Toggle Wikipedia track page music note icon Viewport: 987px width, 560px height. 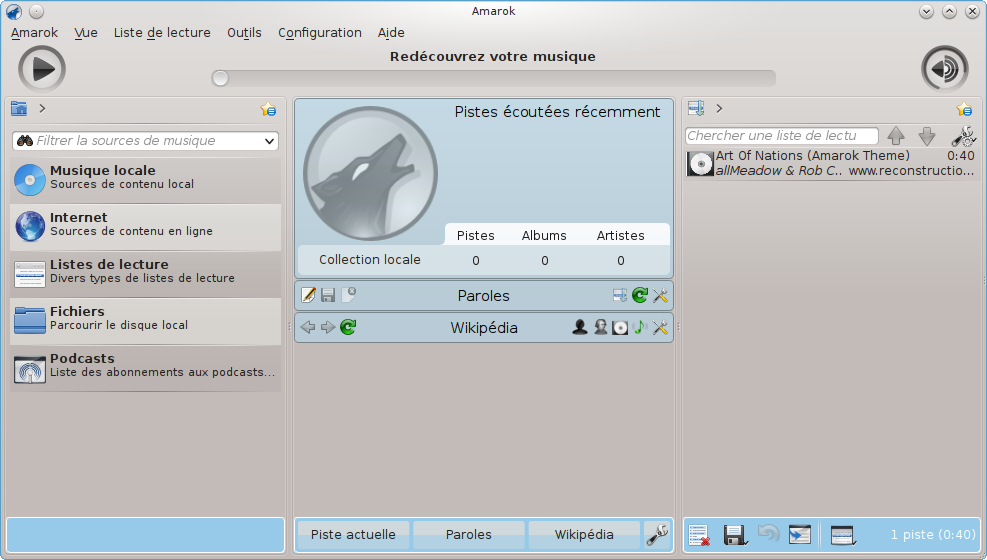[640, 327]
